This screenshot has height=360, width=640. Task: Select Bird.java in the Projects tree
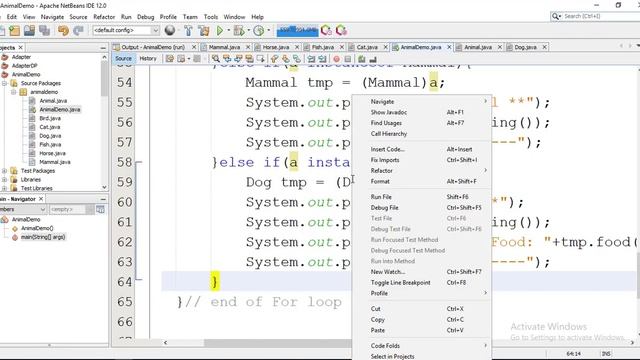pyautogui.click(x=50, y=118)
